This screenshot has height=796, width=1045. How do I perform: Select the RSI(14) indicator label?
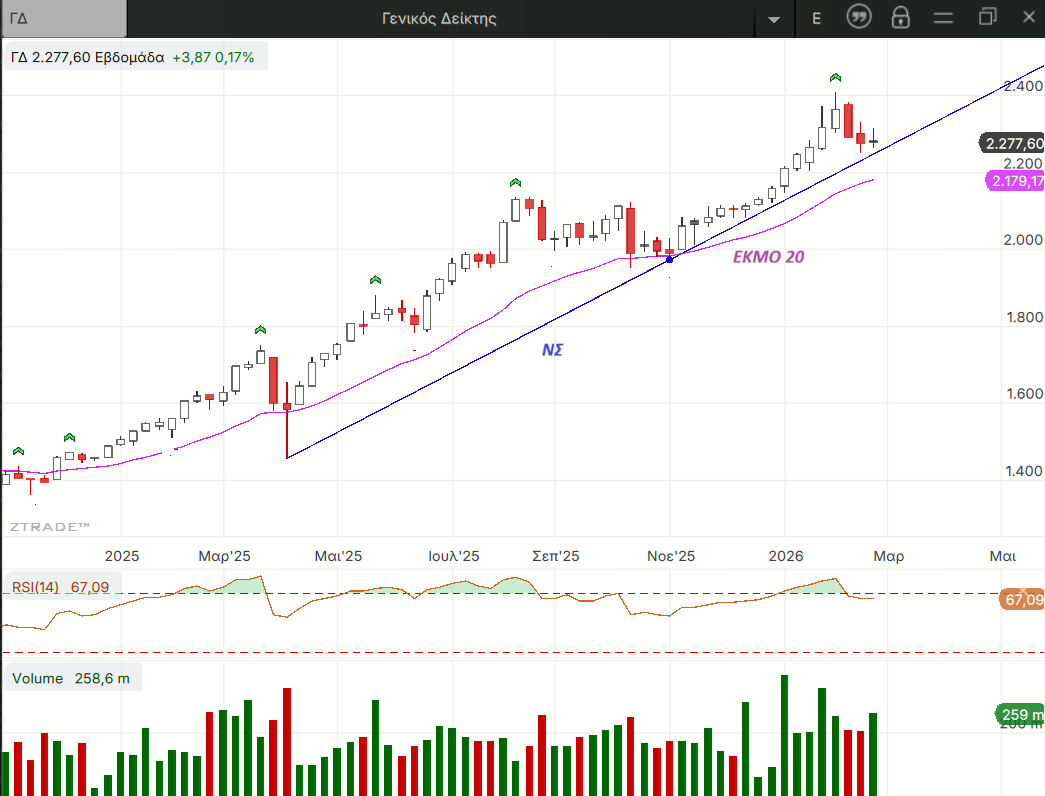tap(61, 587)
